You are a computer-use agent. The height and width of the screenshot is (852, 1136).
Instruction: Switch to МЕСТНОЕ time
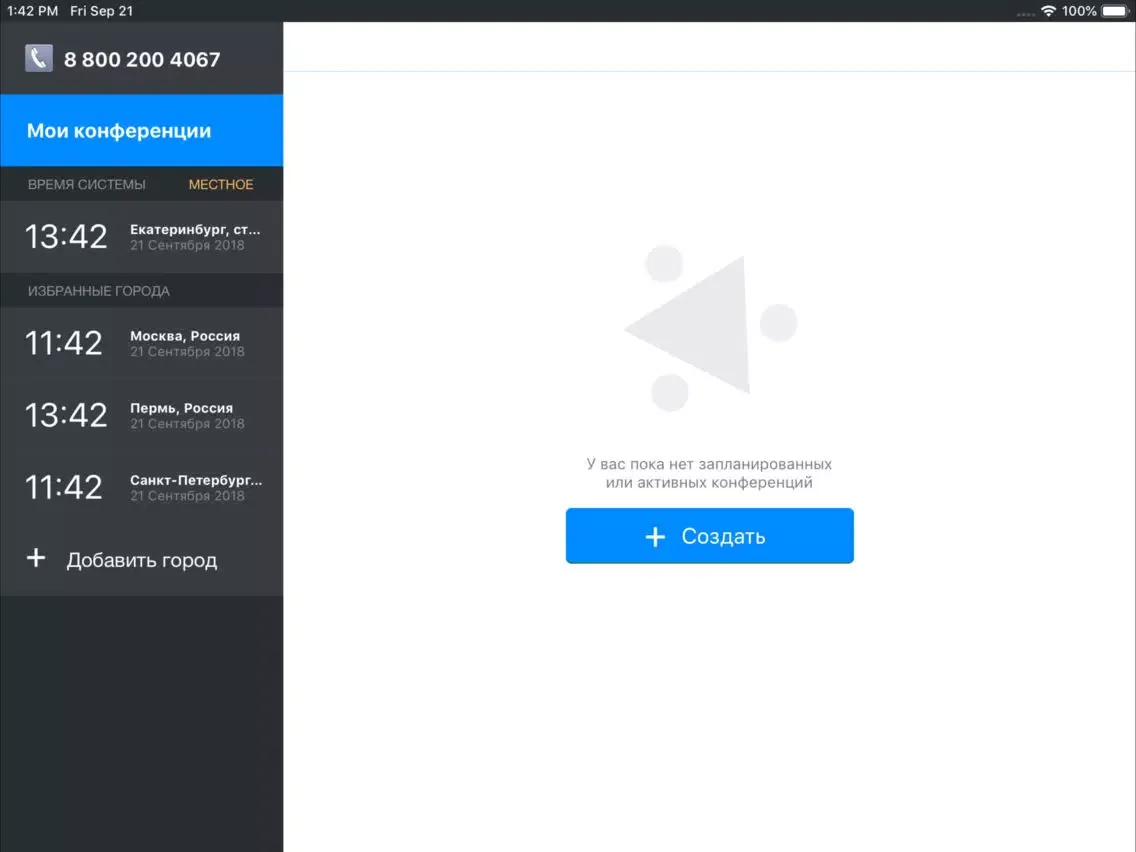pos(221,185)
